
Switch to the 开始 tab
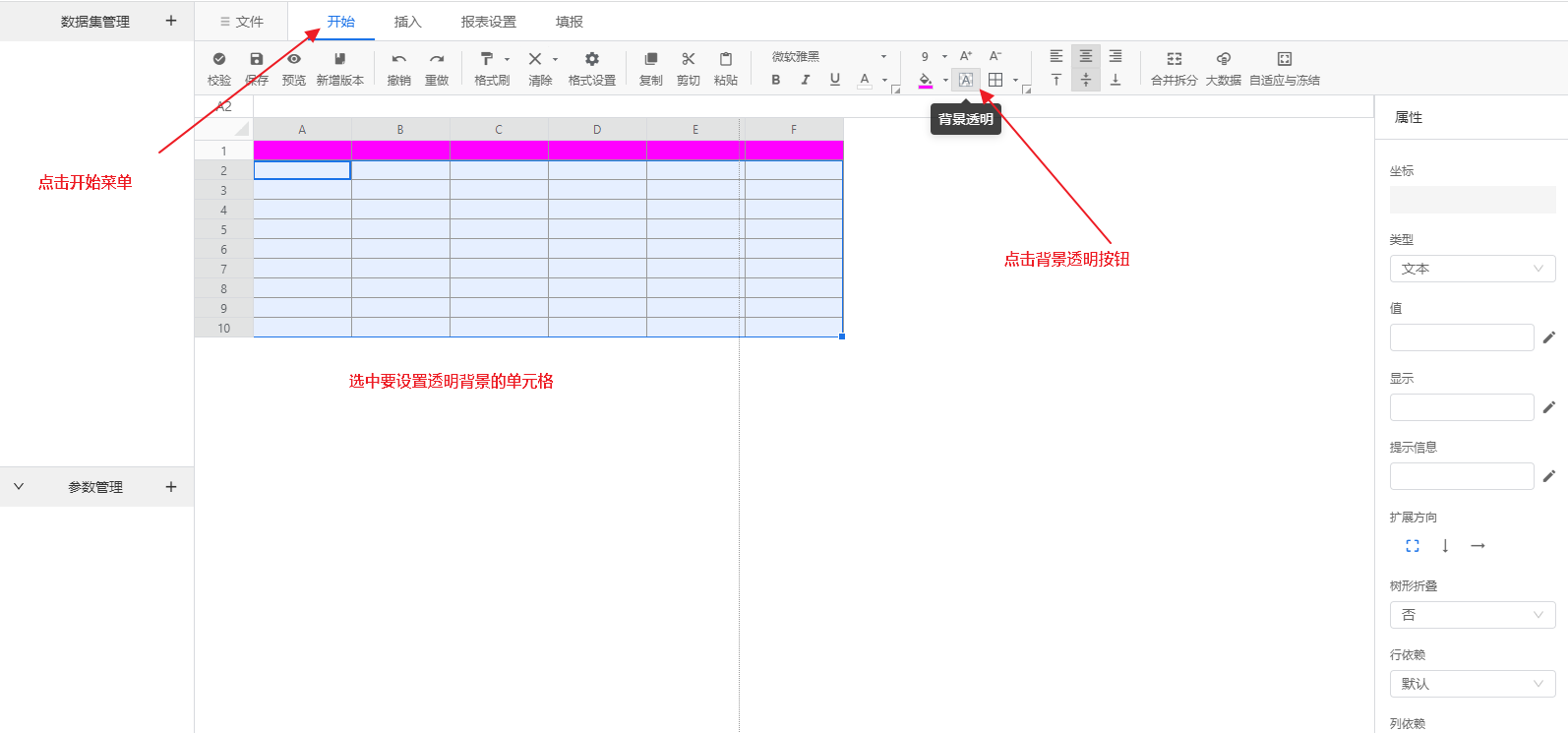click(x=341, y=22)
